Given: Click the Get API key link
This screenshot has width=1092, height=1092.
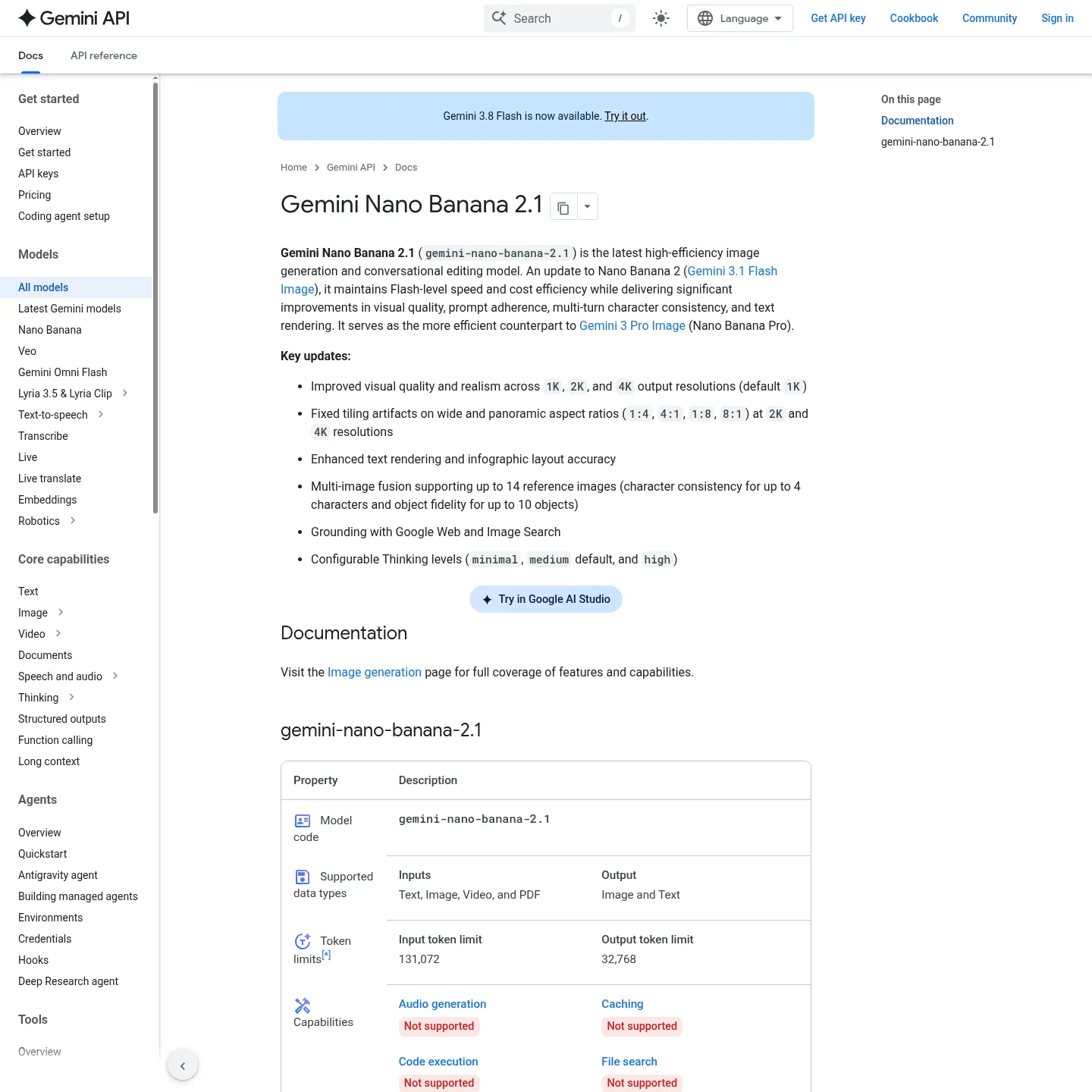Looking at the screenshot, I should coord(838,18).
